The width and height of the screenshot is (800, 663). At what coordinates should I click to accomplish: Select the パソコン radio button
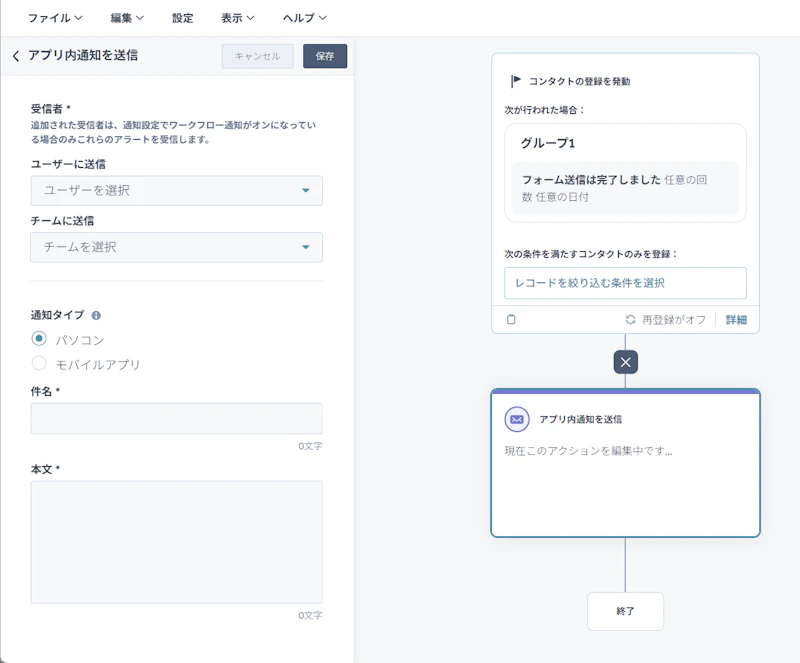click(39, 339)
